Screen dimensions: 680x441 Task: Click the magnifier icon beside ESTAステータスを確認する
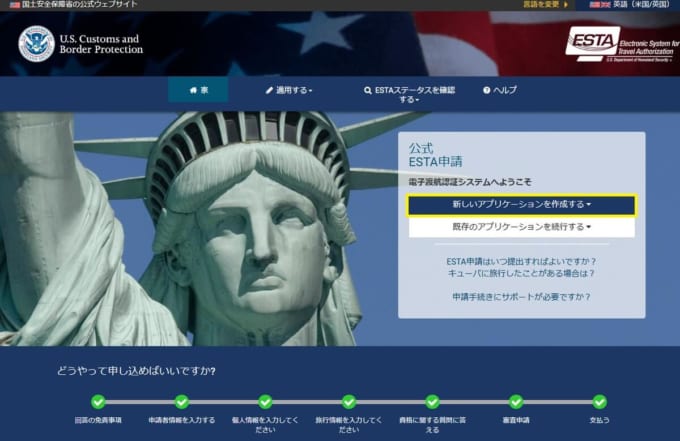(368, 90)
